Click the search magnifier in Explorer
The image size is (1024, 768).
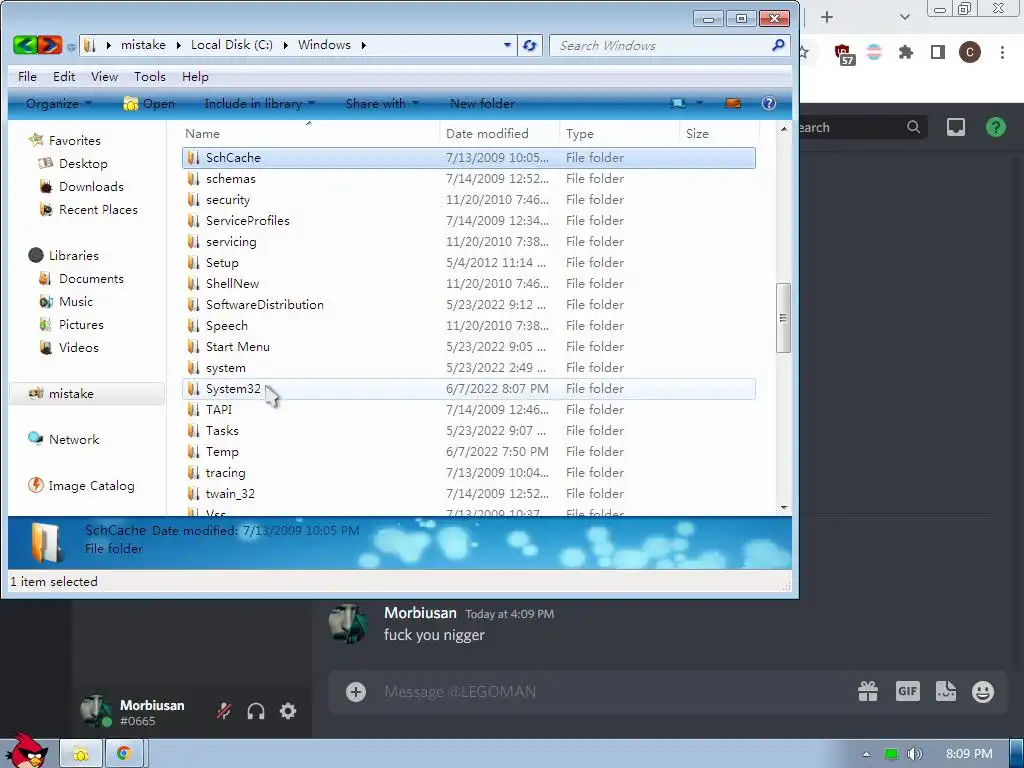click(x=778, y=45)
